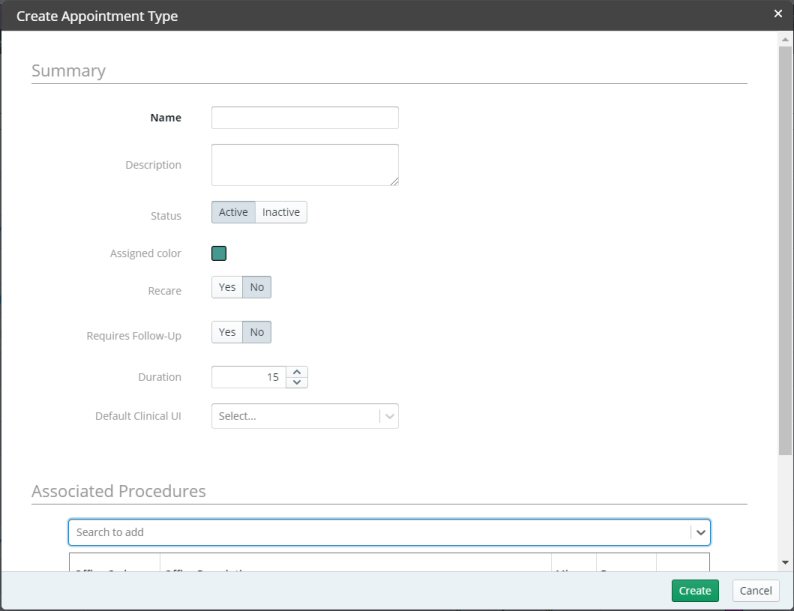Open the Assigned color swatch picker

pos(219,254)
